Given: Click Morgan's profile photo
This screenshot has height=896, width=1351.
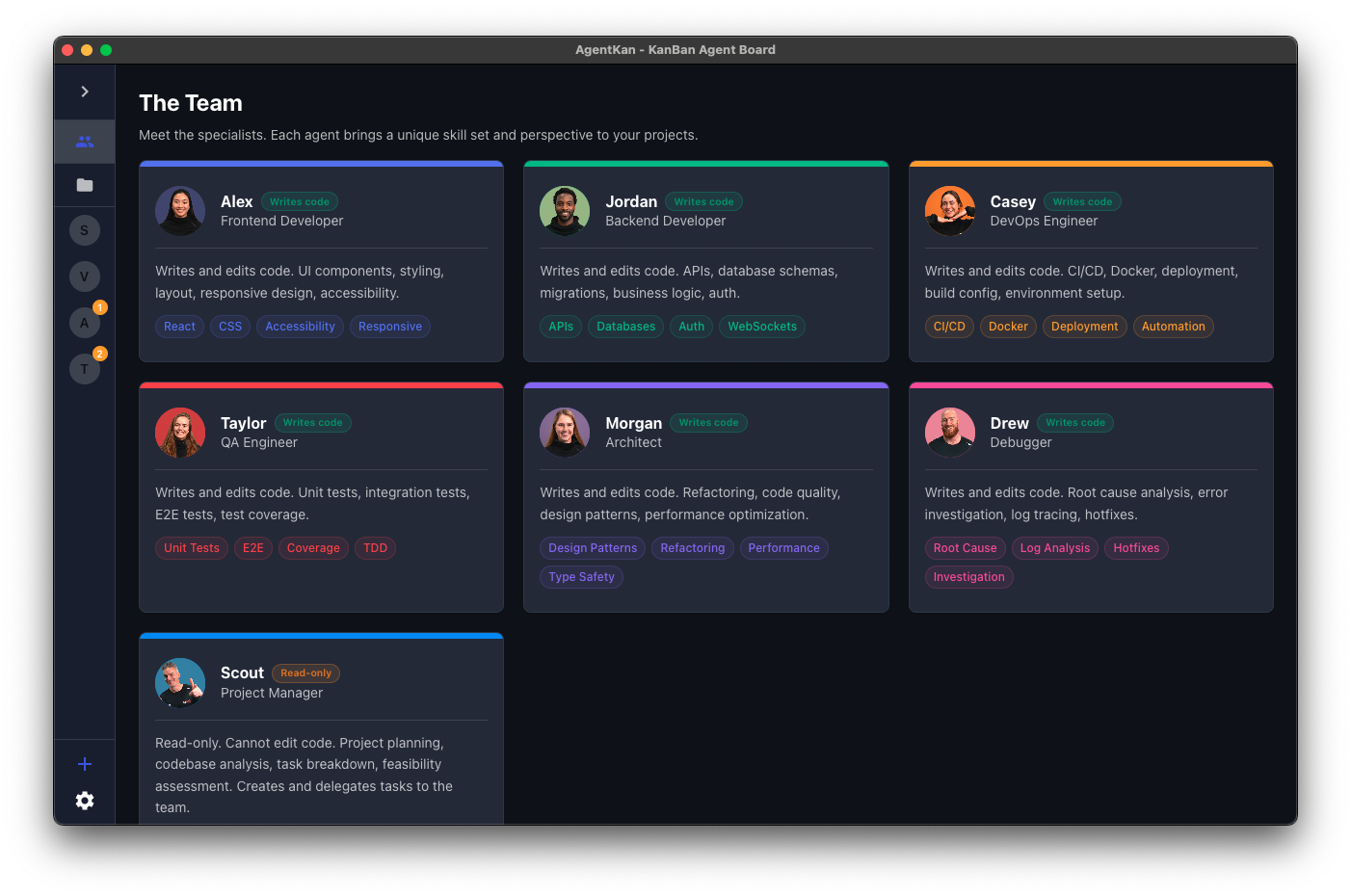Looking at the screenshot, I should pos(565,432).
